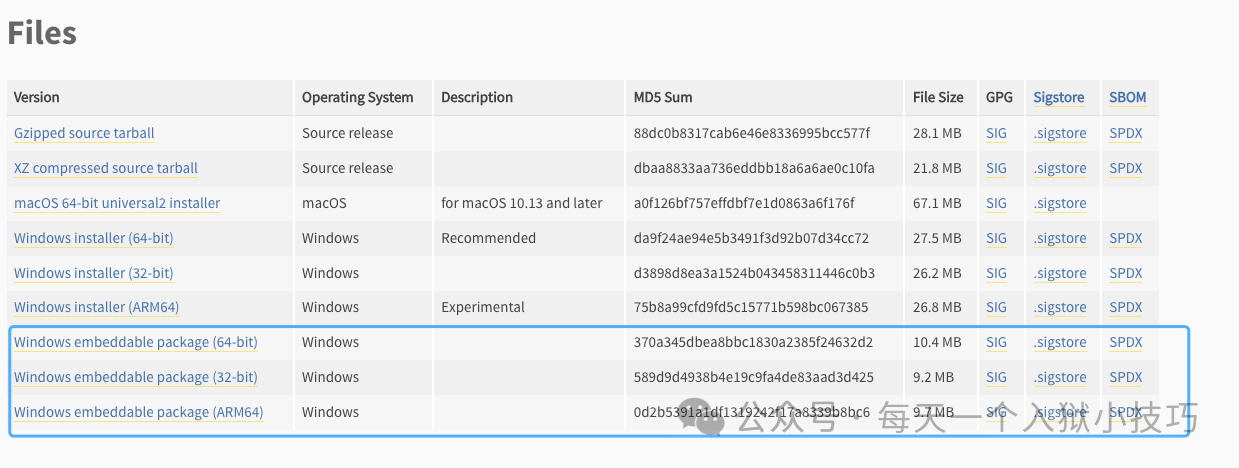Click MD5 sum of Windows installer (64-bit)
This screenshot has width=1239, height=468.
click(751, 238)
